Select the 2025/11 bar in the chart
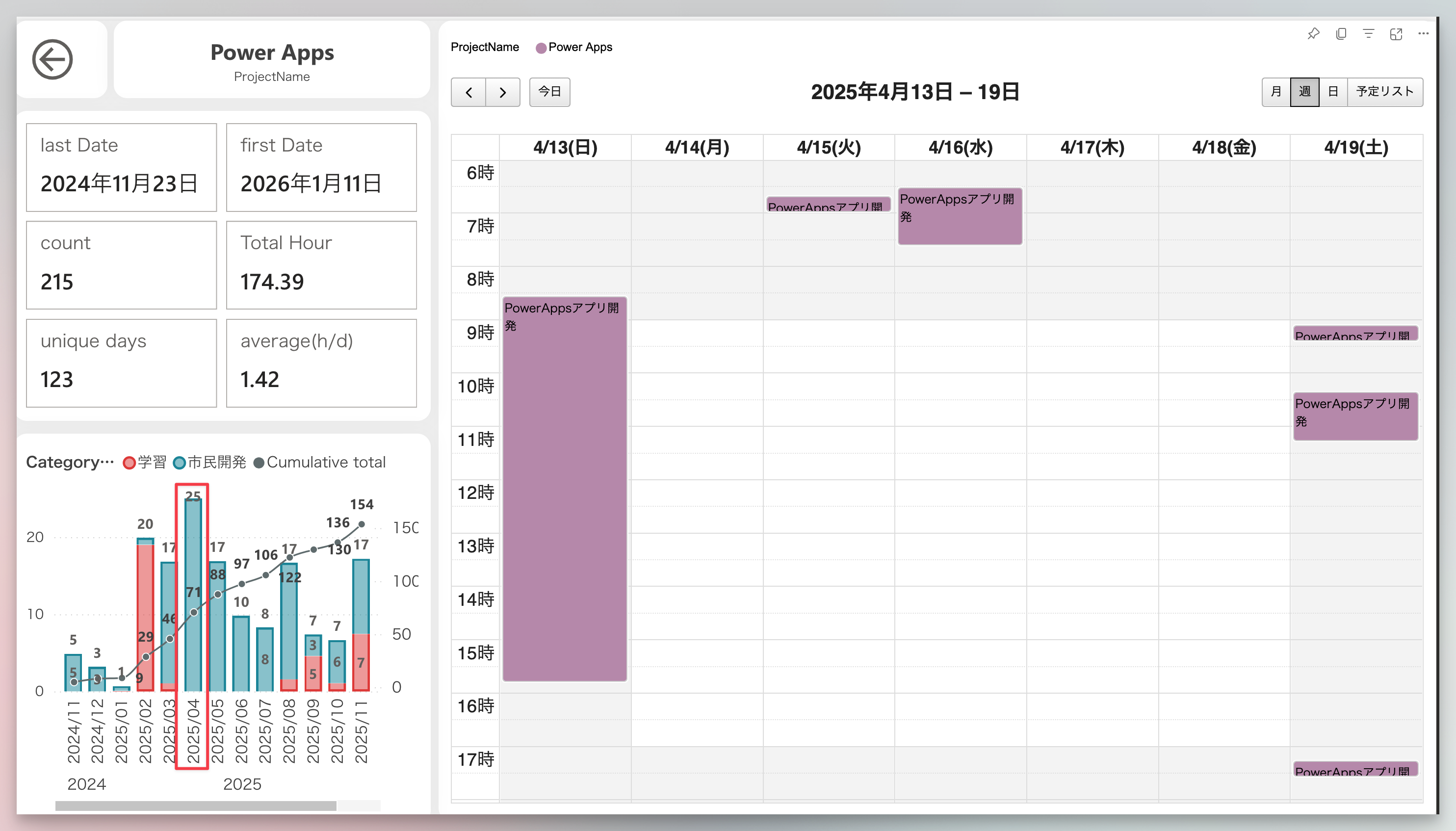 pyautogui.click(x=361, y=625)
